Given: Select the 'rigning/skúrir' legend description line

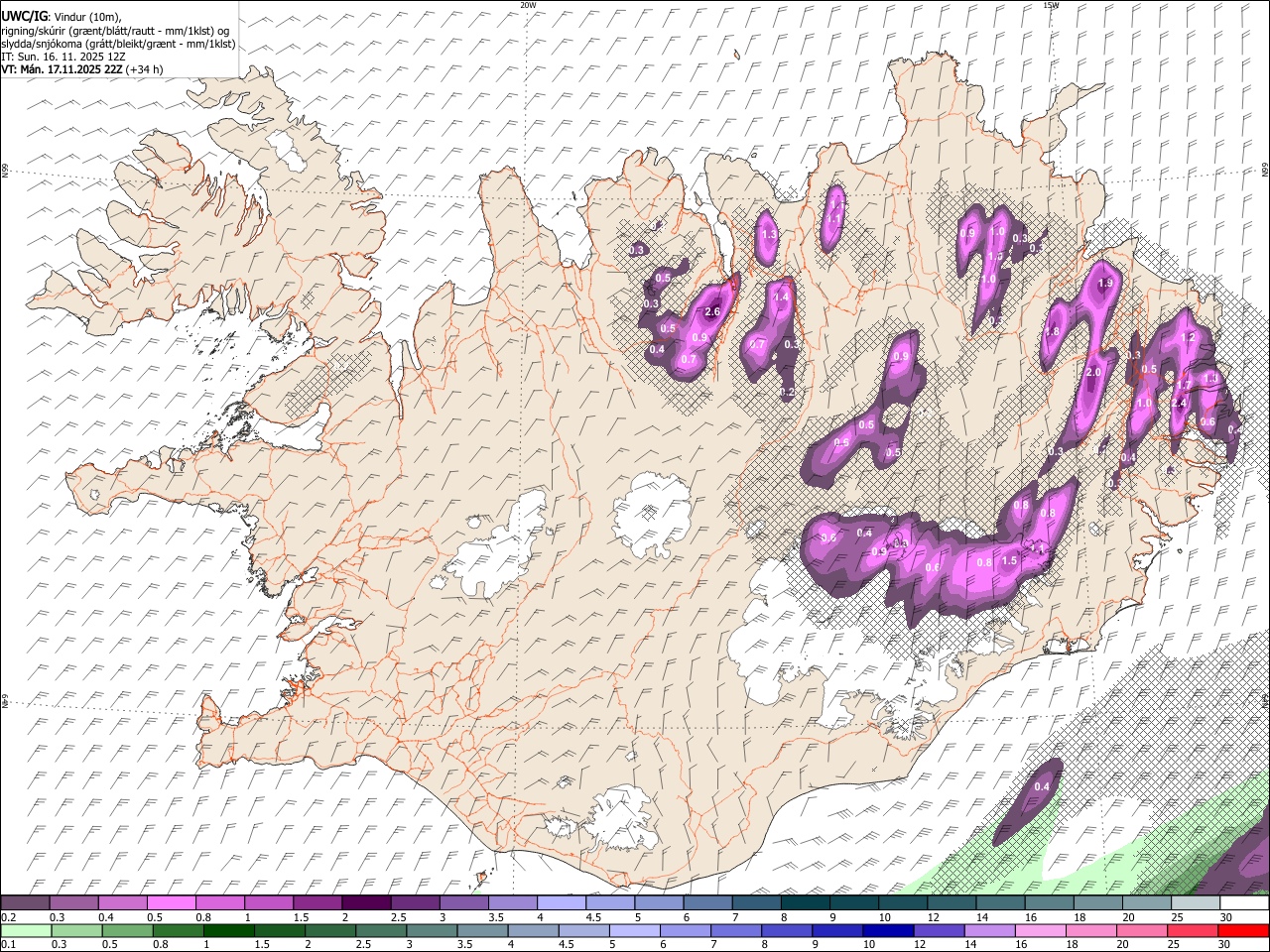Looking at the screenshot, I should point(115,30).
